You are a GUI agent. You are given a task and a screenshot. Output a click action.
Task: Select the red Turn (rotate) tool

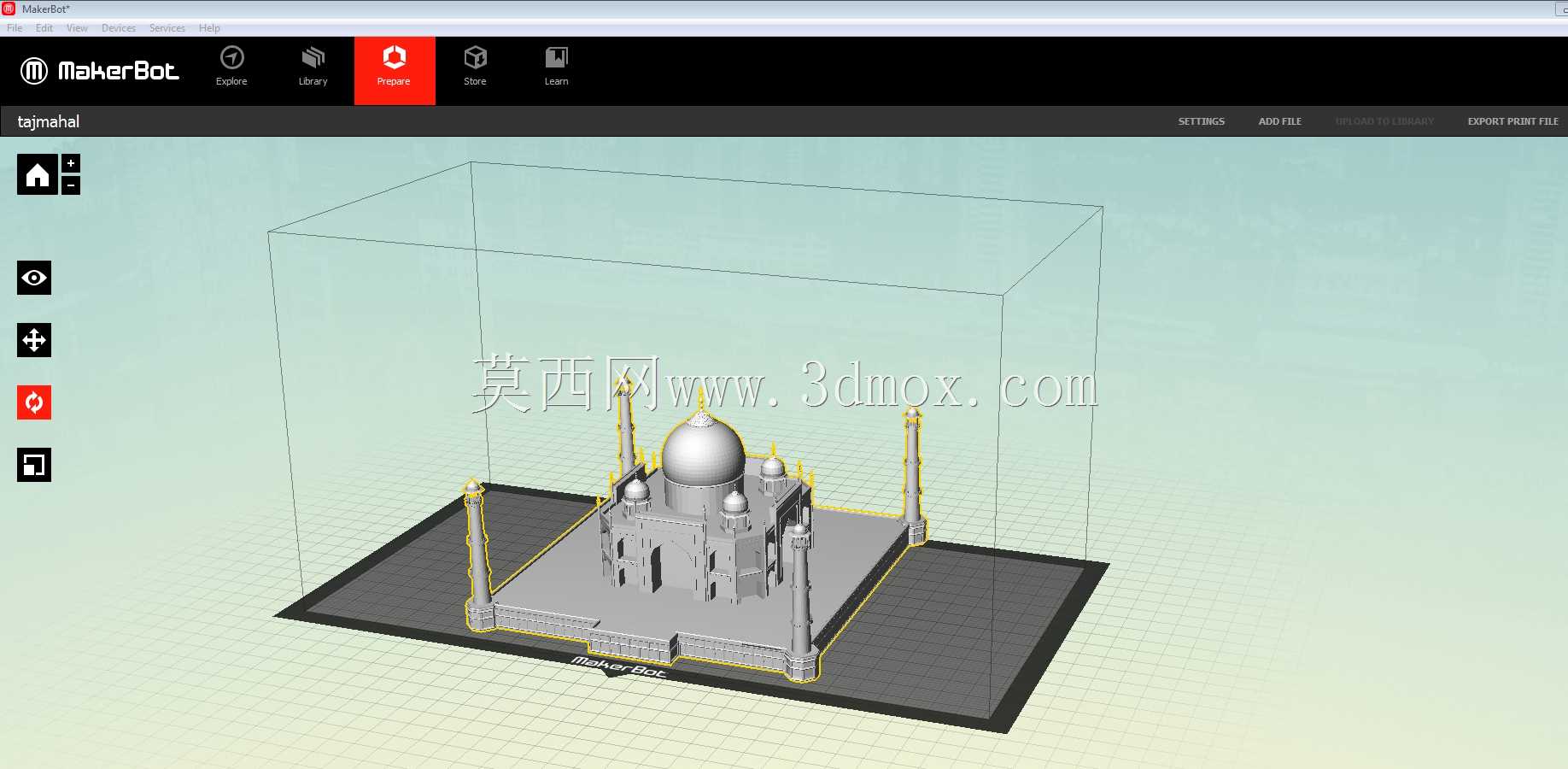pos(34,402)
